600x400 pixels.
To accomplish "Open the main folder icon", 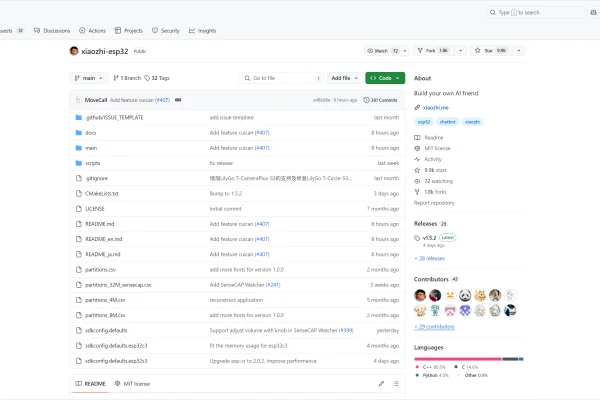I will click(79, 148).
